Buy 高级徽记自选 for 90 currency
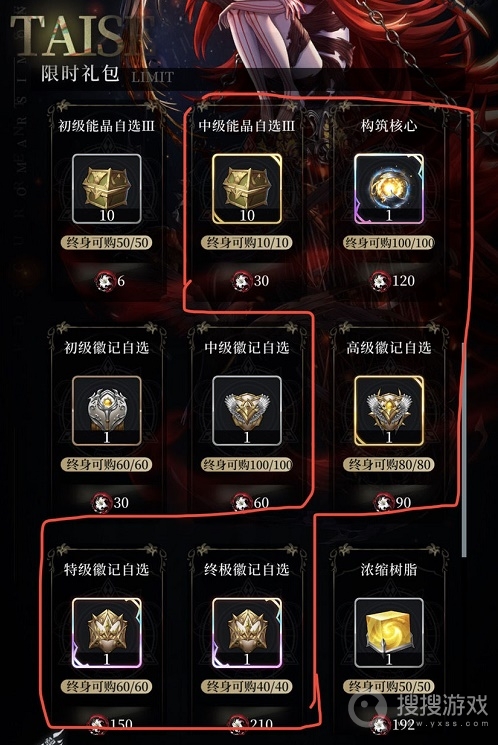The height and width of the screenshot is (745, 498). 393,503
